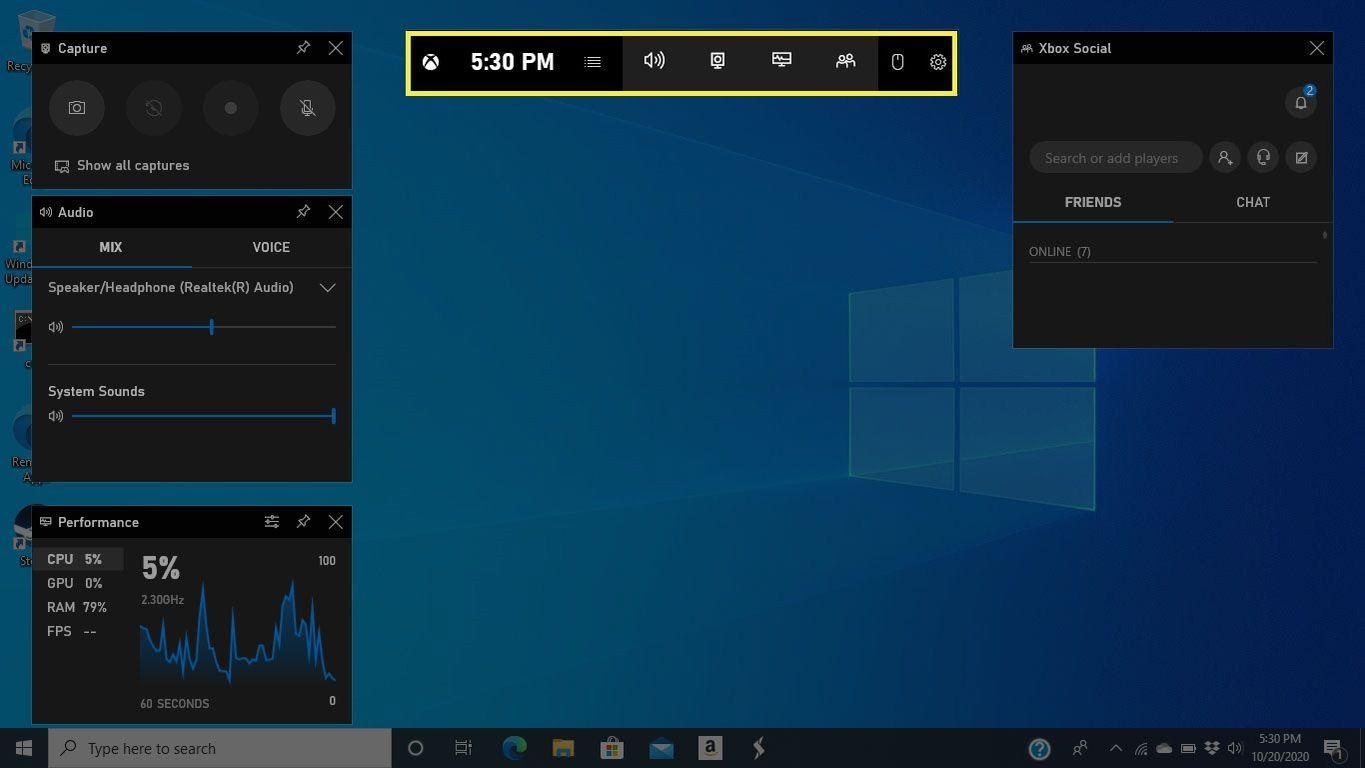This screenshot has height=768, width=1365.
Task: Open the Performance widget from the Game Bar
Action: click(781, 61)
